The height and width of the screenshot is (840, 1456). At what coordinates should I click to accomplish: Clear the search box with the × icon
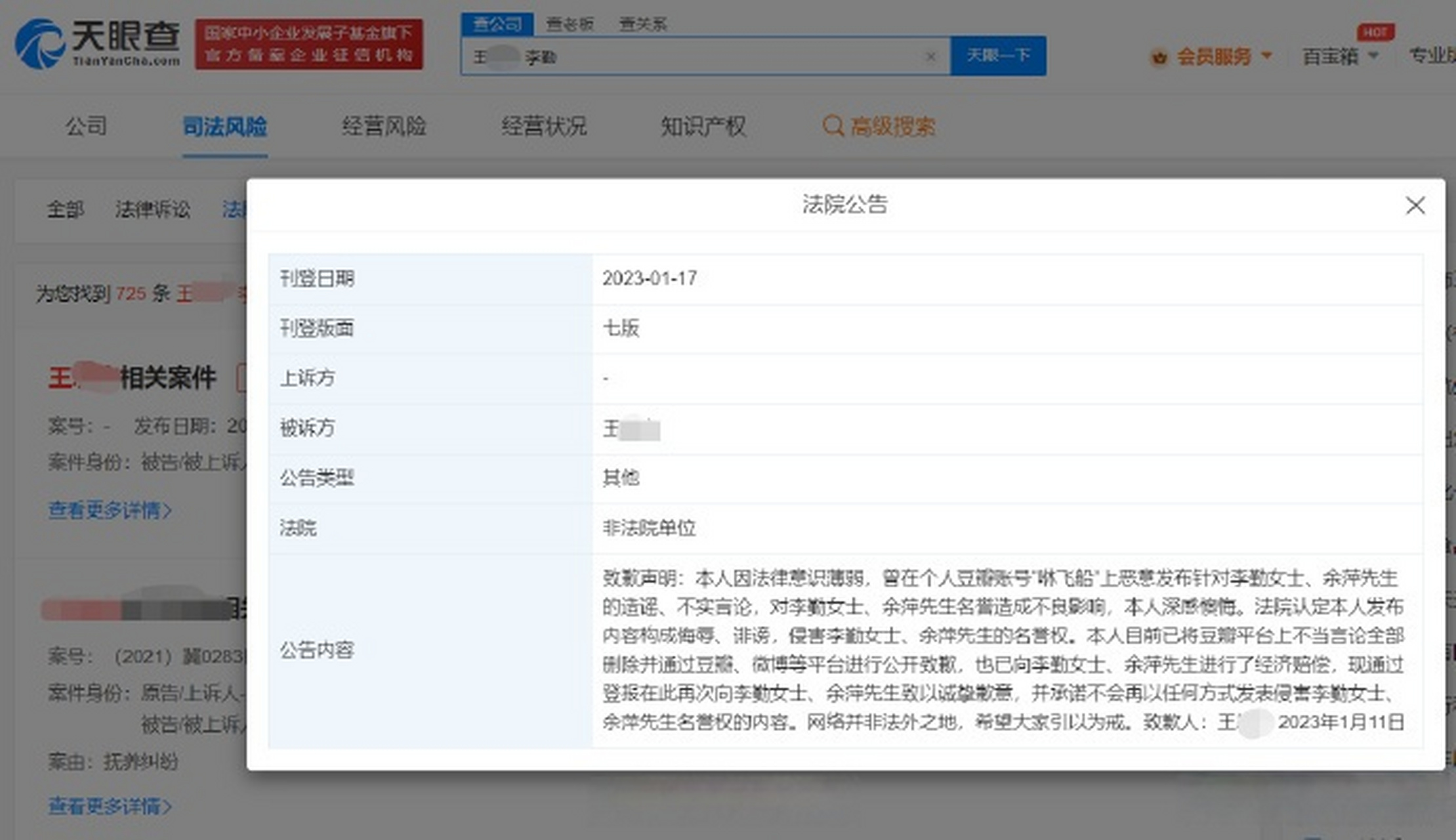click(931, 57)
